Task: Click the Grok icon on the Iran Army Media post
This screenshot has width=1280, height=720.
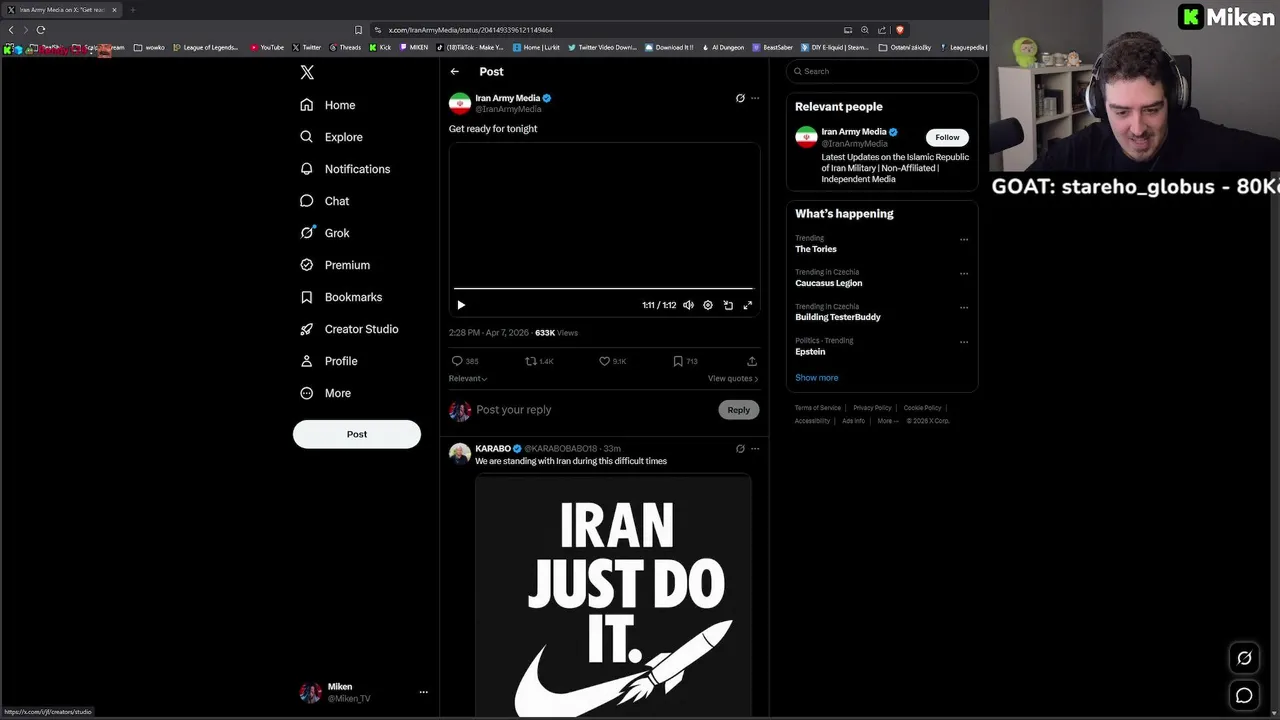Action: 740,98
